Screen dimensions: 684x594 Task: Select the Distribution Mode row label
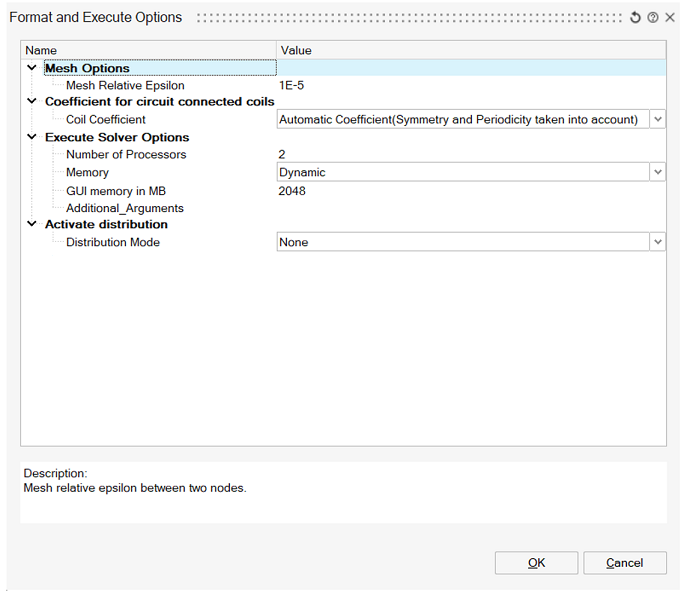click(112, 242)
